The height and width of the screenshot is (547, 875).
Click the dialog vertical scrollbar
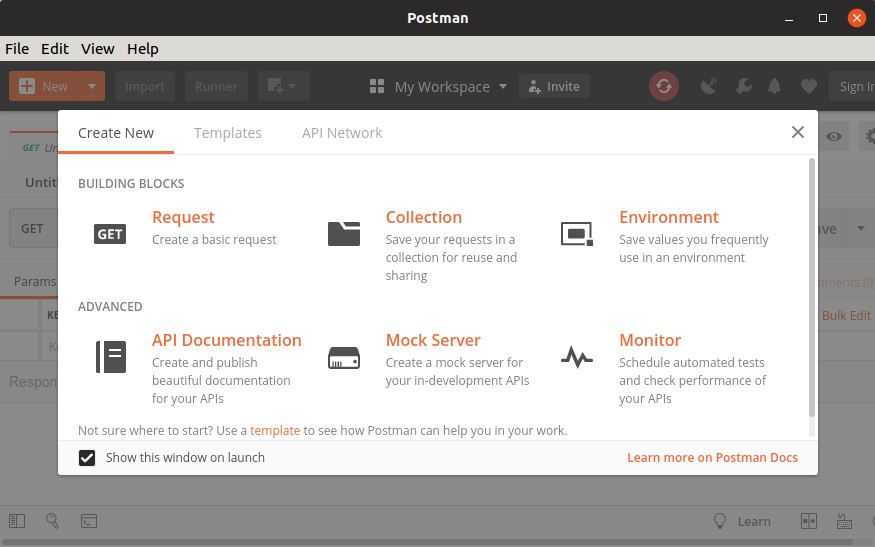[x=812, y=287]
